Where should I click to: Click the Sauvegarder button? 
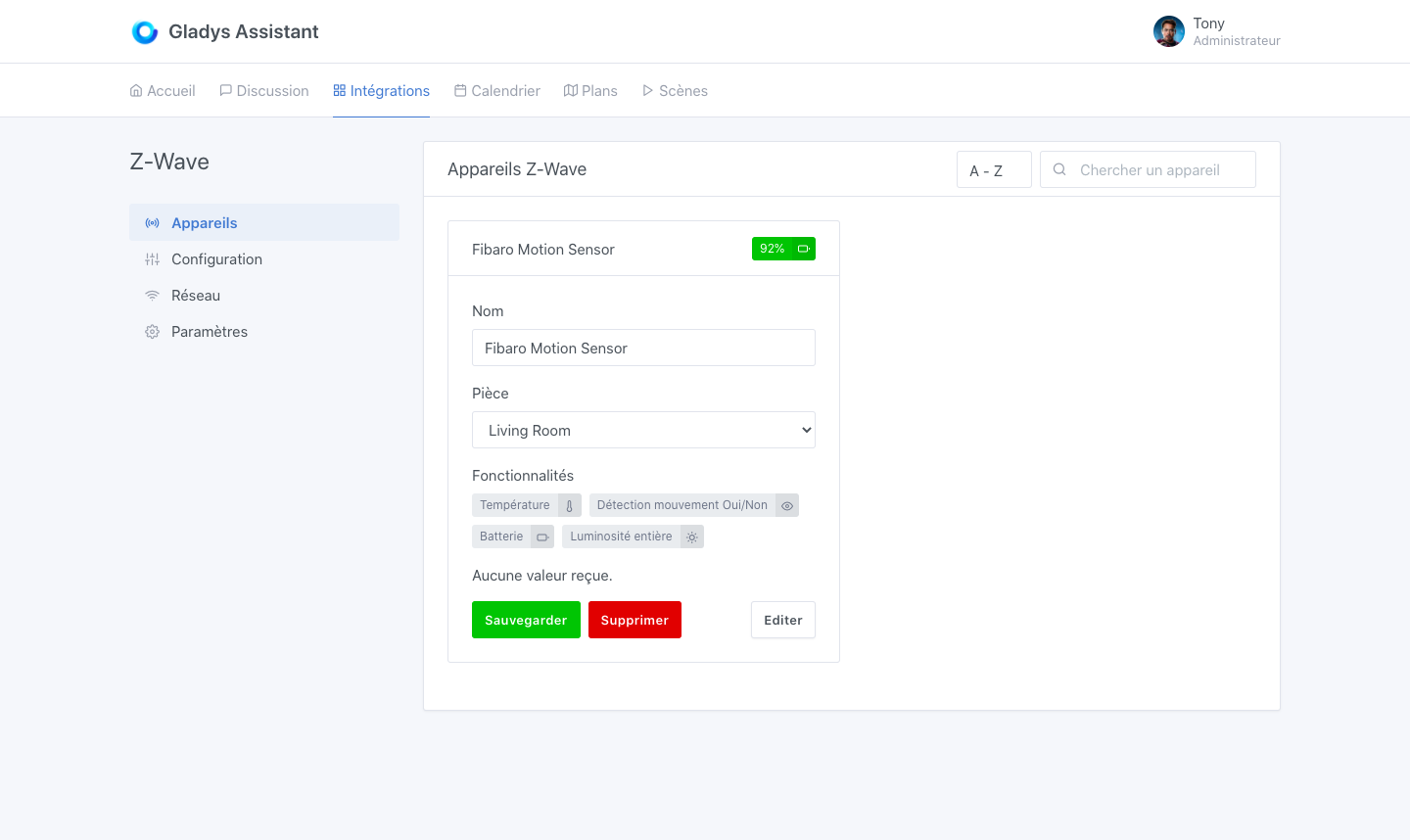pos(526,620)
